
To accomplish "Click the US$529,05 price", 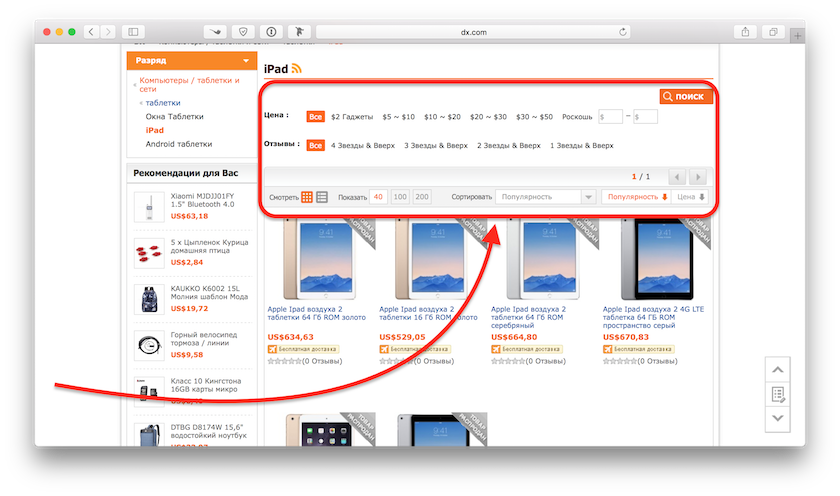I will (402, 337).
